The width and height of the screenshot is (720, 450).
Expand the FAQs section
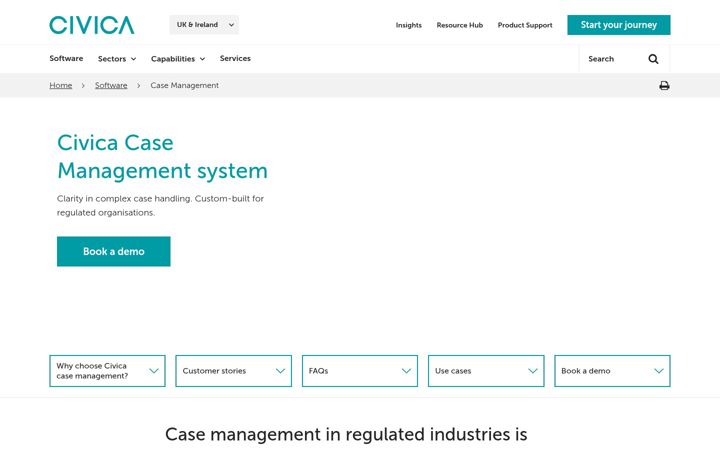point(360,371)
